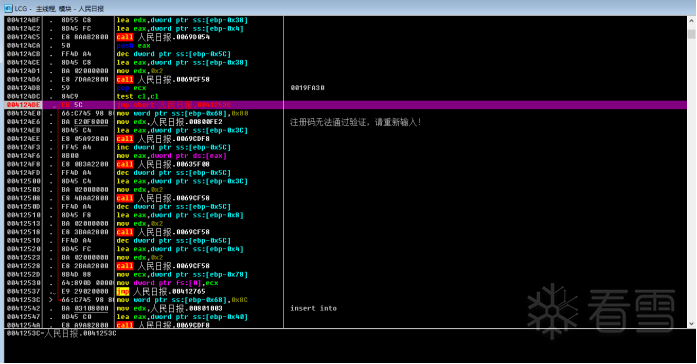697x364 pixels.
Task: Click address 00412AEB row
Action: [x=23, y=130]
